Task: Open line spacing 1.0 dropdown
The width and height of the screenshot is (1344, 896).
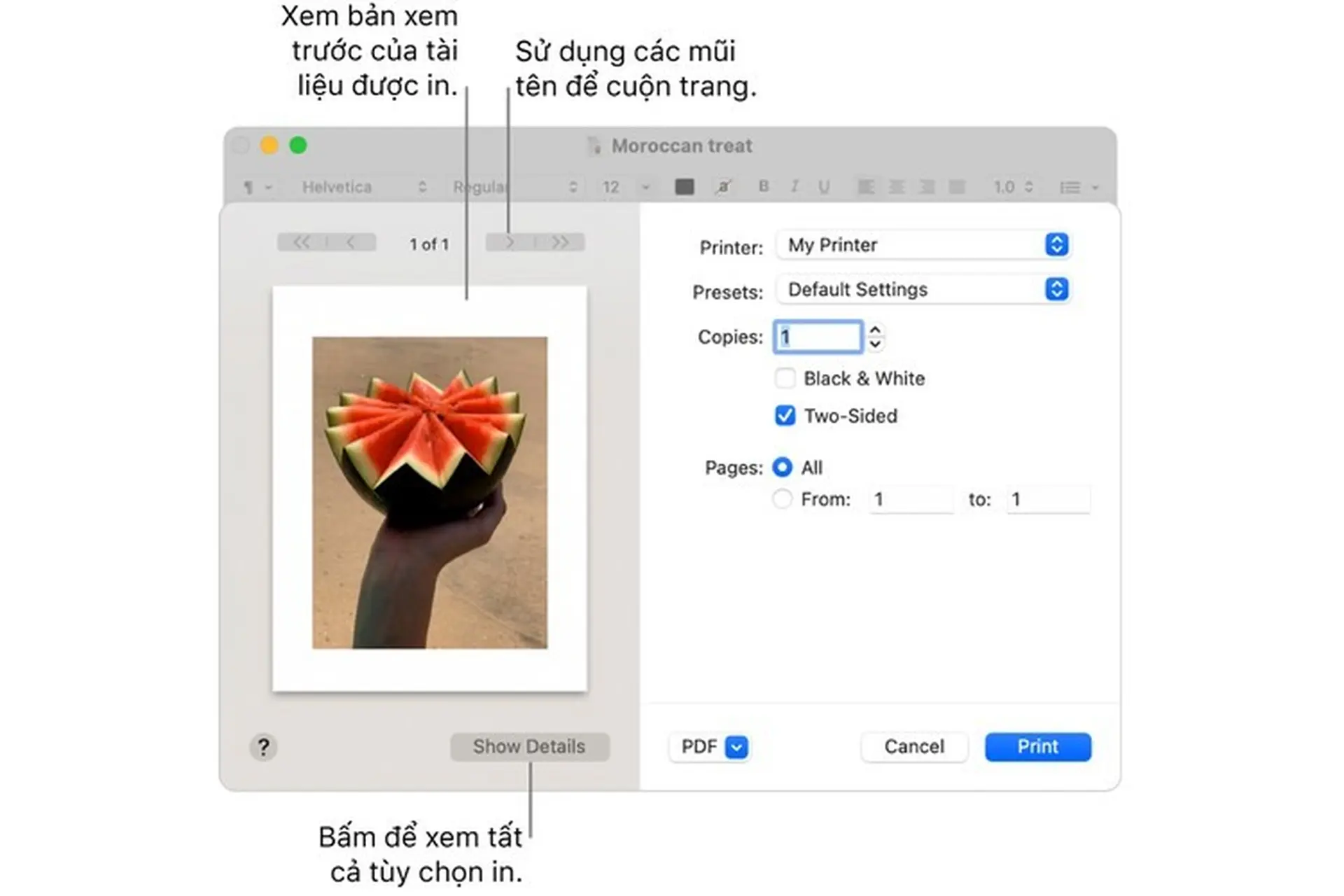Action: 1013,187
